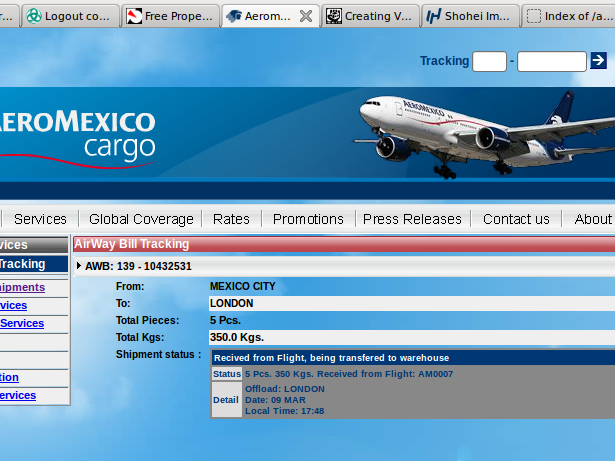Focus the short tracking prefix input box

(489, 62)
